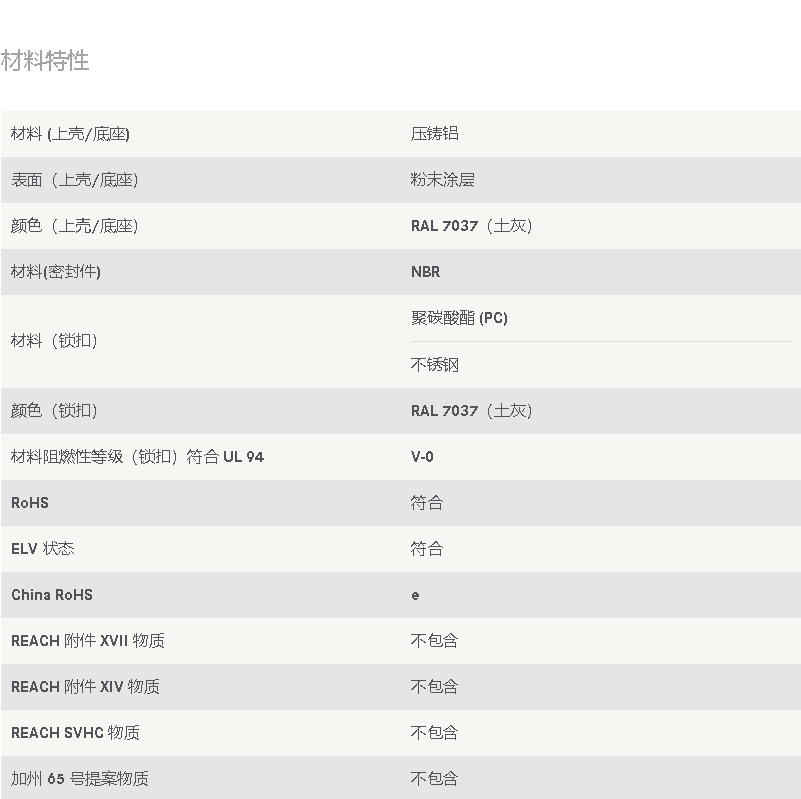Select the 材料（锁扣）row label
Image resolution: width=801 pixels, height=799 pixels.
pyautogui.click(x=54, y=341)
